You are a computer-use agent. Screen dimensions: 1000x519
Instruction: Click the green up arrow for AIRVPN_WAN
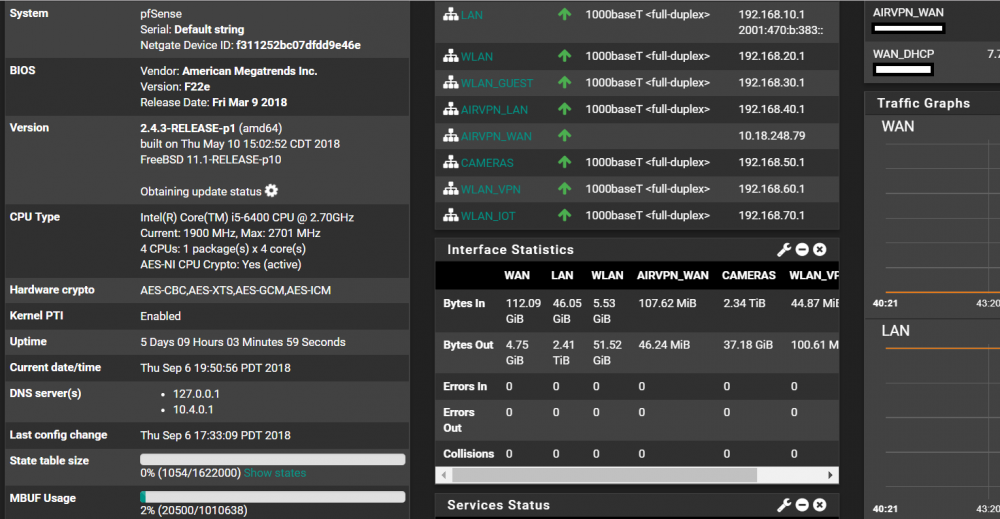pyautogui.click(x=564, y=135)
